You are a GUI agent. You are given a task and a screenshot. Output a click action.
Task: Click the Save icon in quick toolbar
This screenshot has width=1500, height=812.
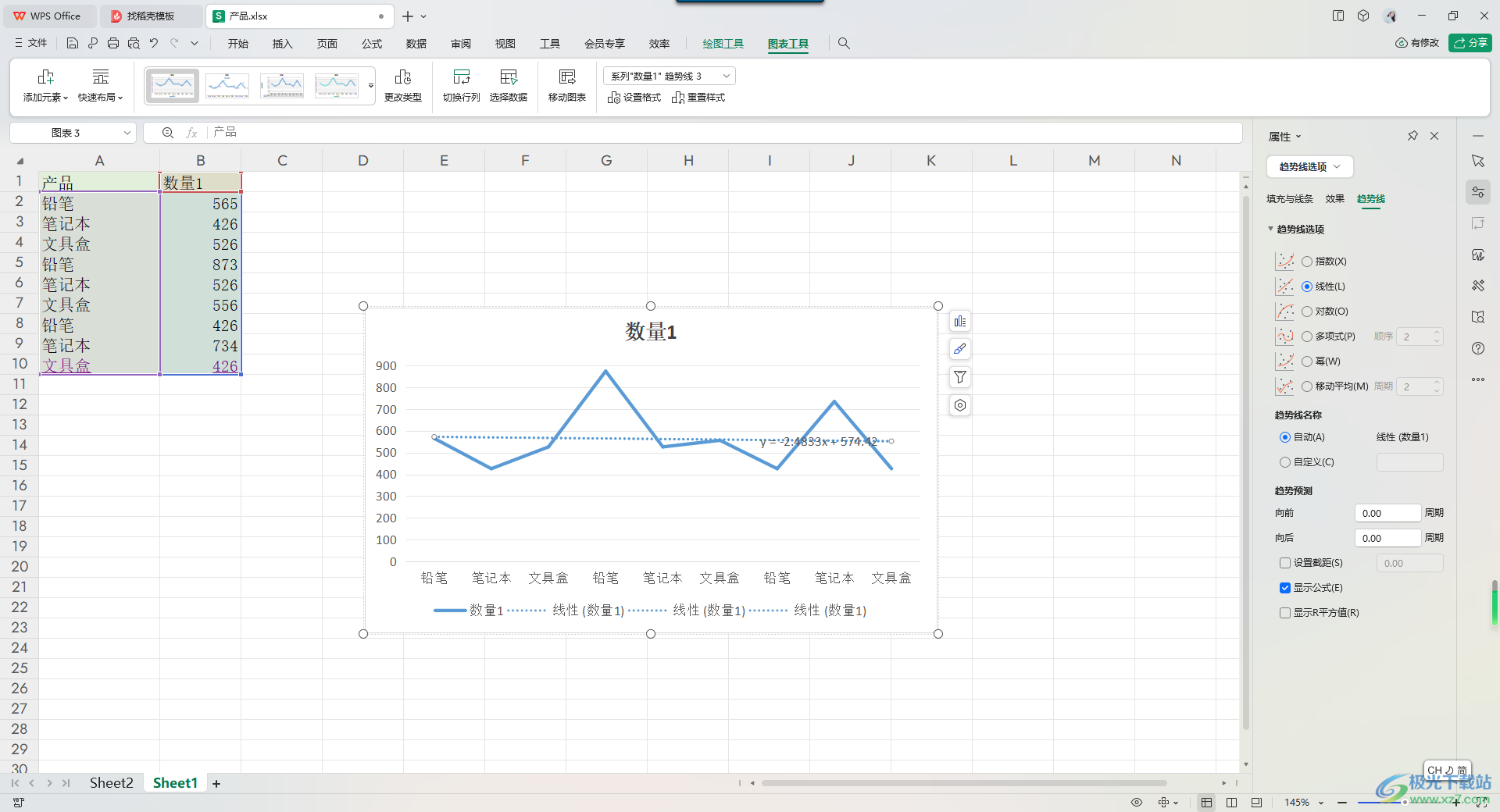click(x=73, y=44)
